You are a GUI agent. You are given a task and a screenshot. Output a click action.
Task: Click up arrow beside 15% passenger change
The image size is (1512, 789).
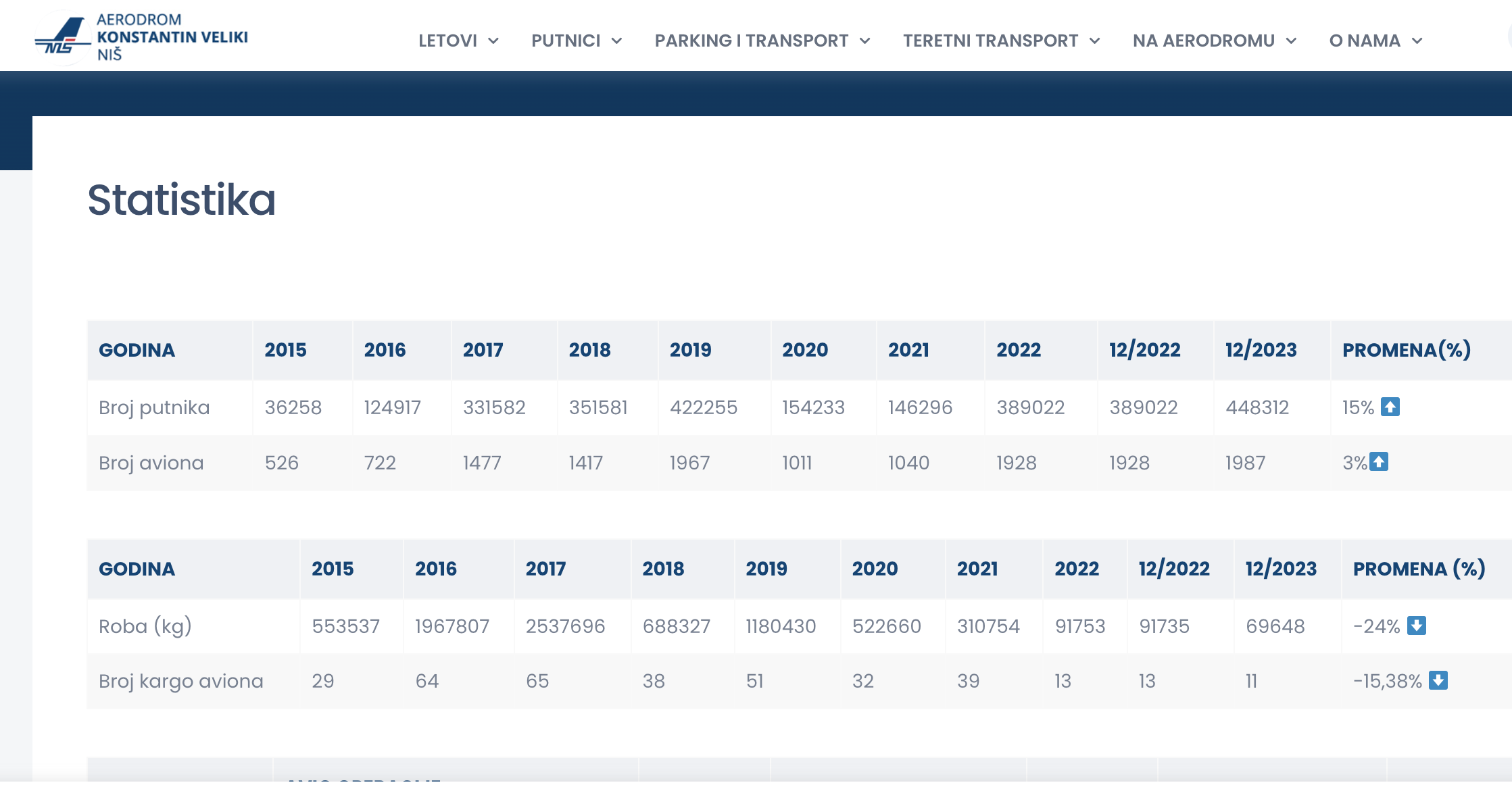(1390, 407)
